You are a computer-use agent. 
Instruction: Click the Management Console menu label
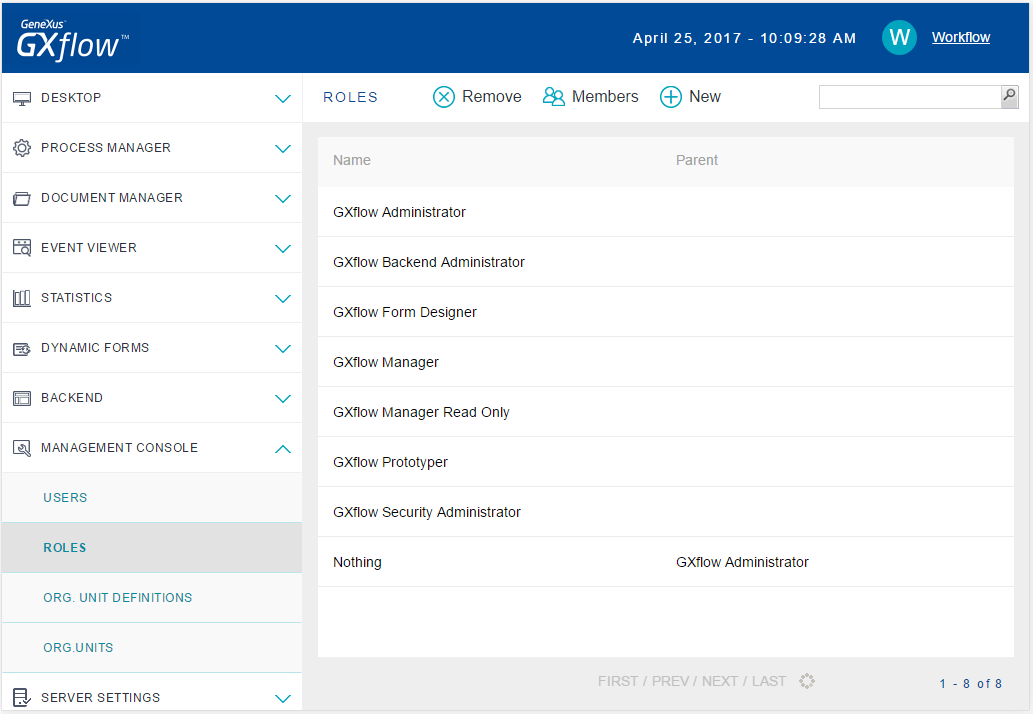(119, 448)
